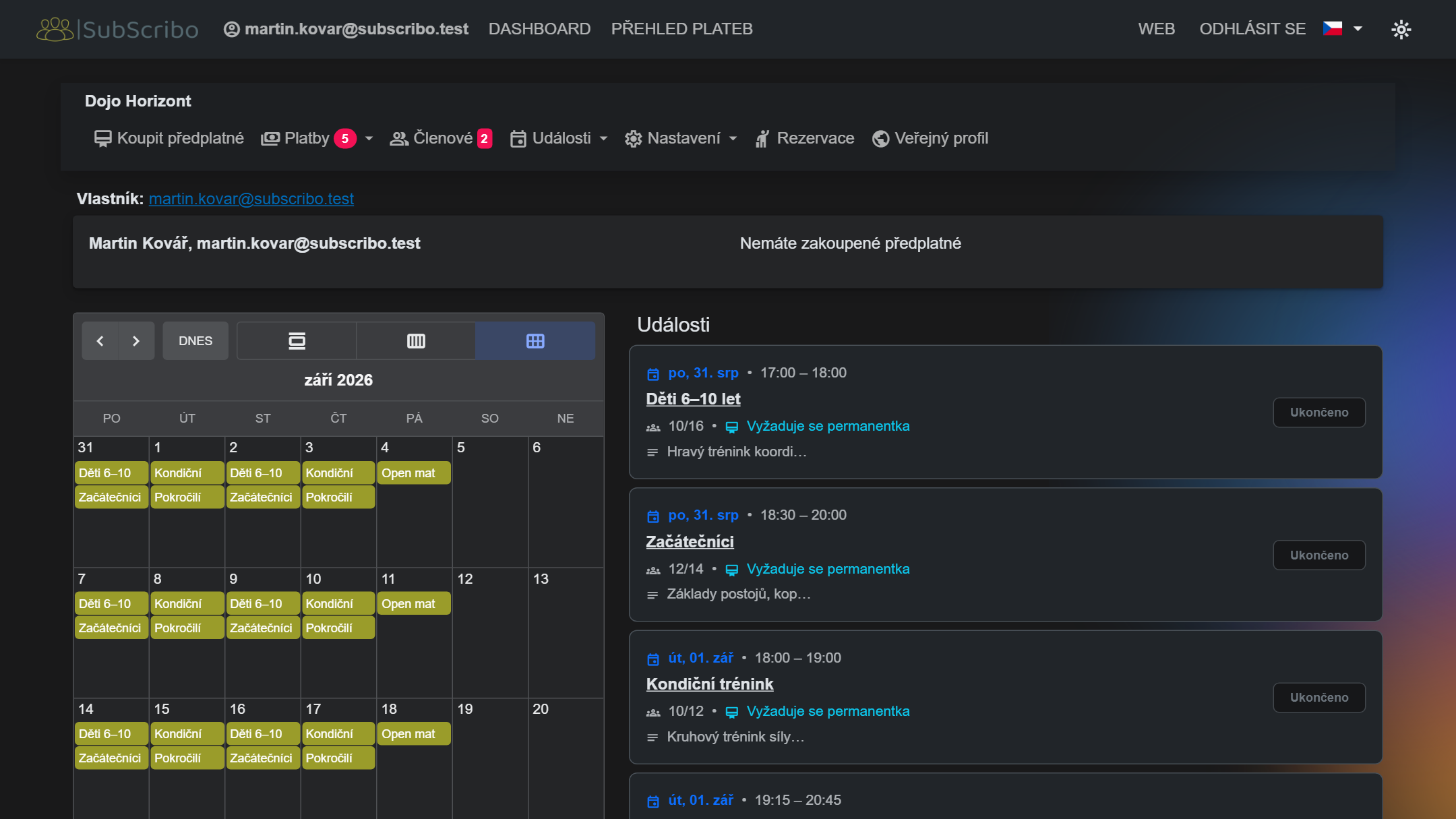Viewport: 1456px width, 819px height.
Task: Open Děti 6–10 event on day 31
Action: point(111,473)
